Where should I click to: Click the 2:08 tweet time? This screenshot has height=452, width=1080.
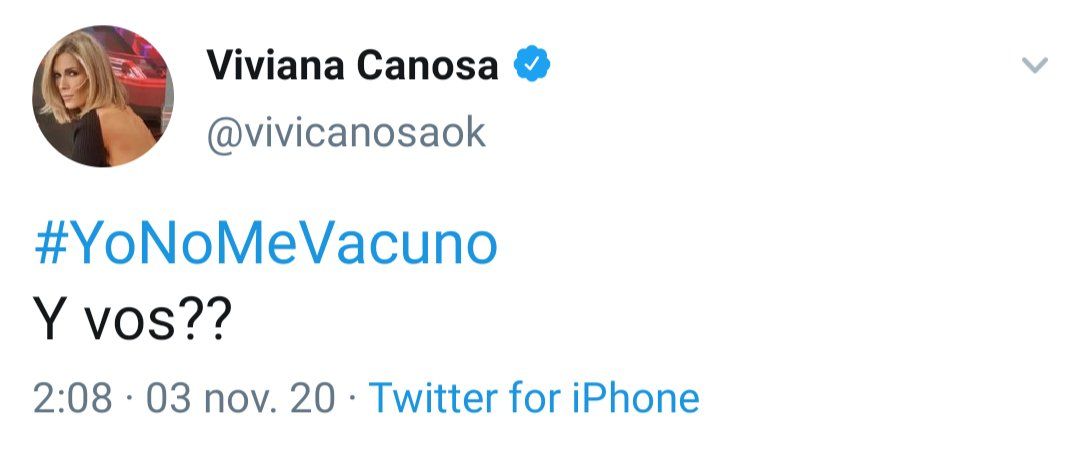(x=72, y=398)
